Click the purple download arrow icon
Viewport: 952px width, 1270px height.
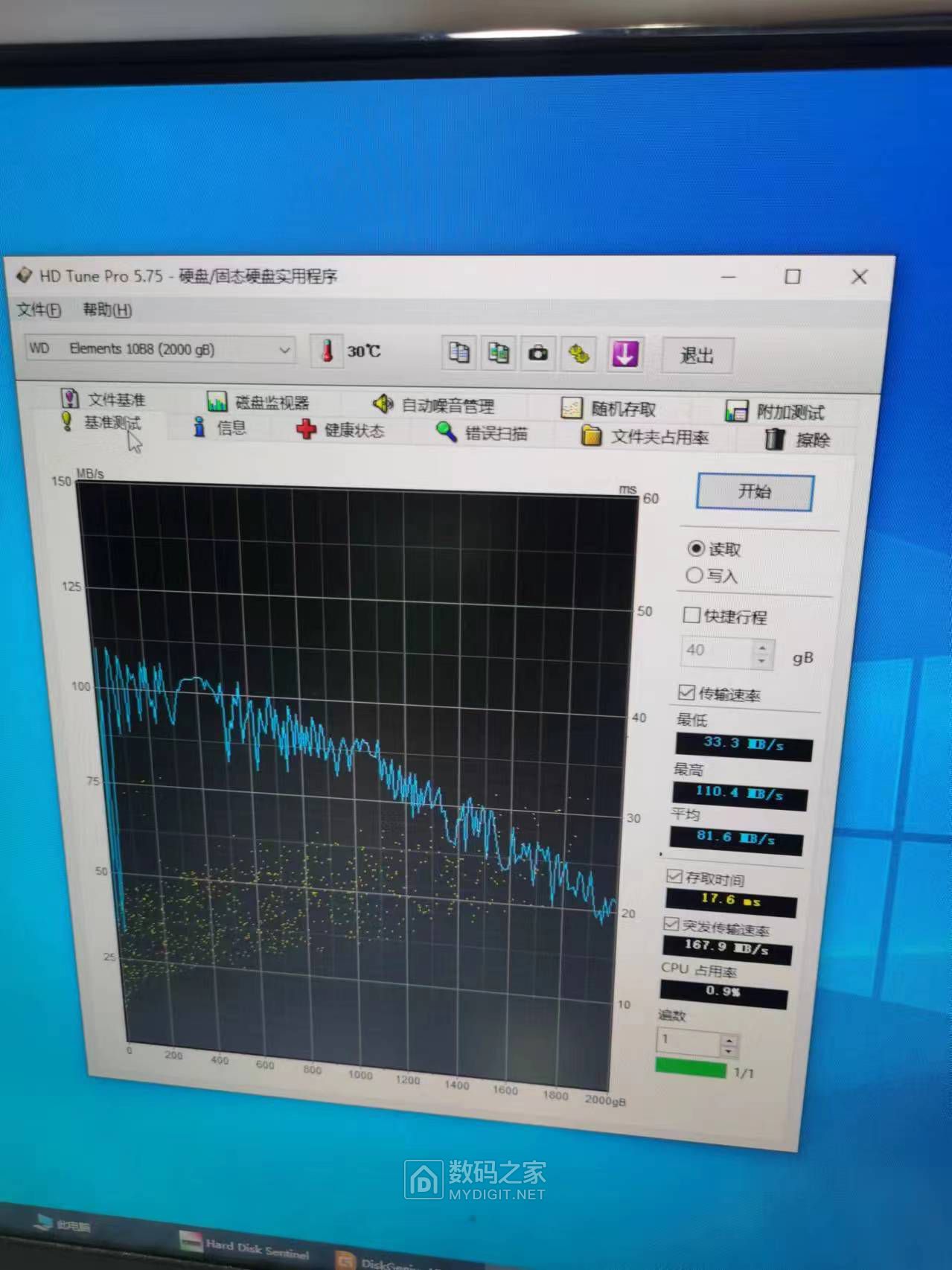click(624, 354)
